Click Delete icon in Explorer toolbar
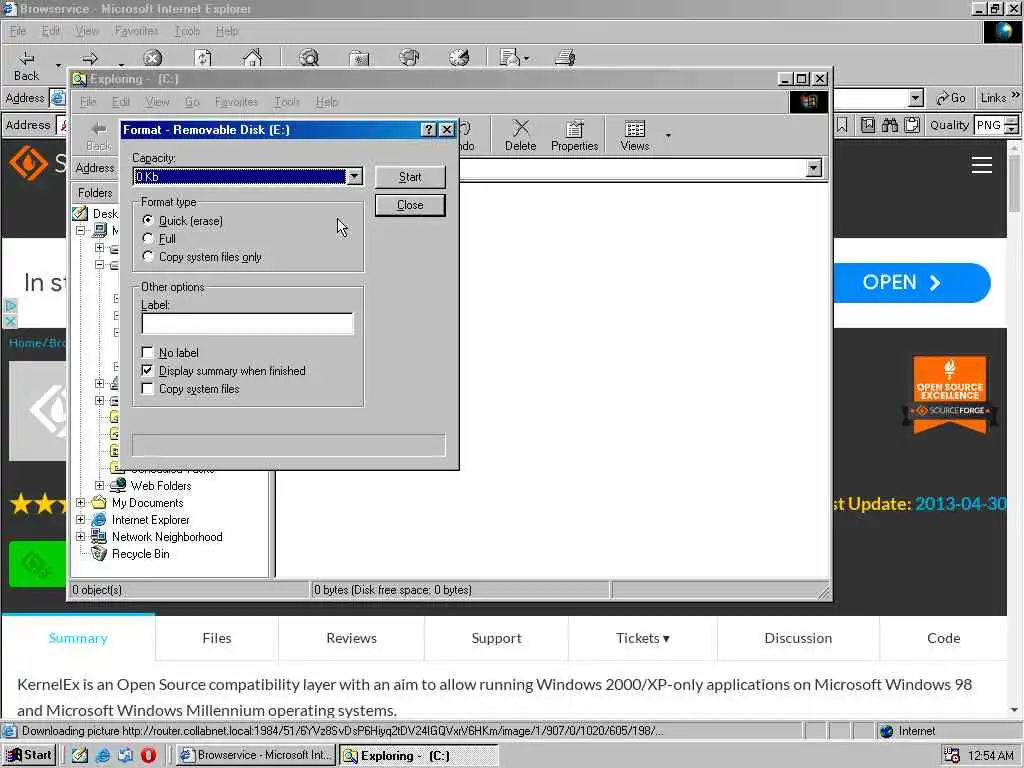 [x=520, y=135]
